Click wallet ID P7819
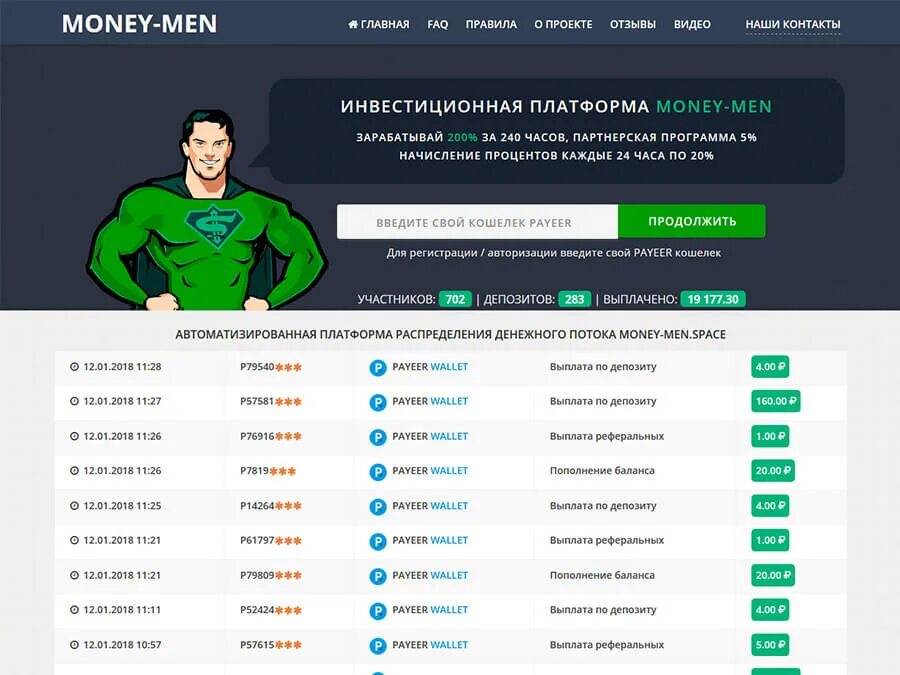 point(268,471)
